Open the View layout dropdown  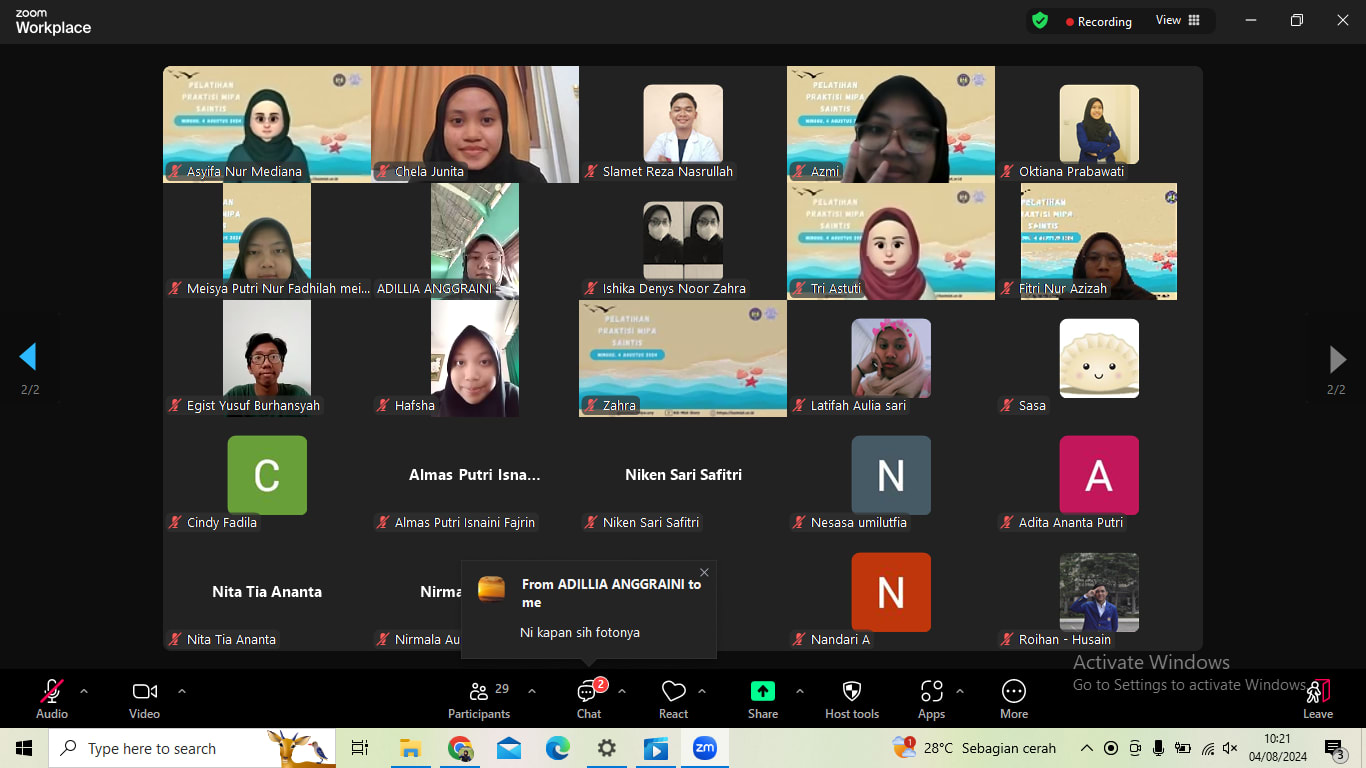point(1178,20)
